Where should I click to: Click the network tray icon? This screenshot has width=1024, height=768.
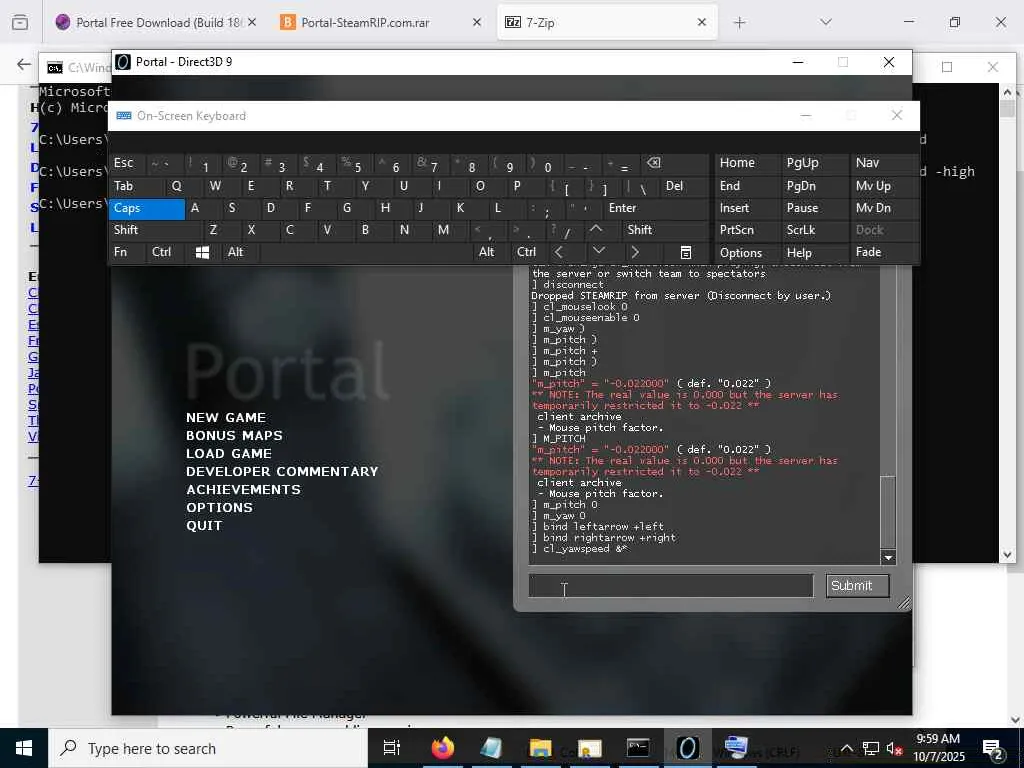(870, 748)
